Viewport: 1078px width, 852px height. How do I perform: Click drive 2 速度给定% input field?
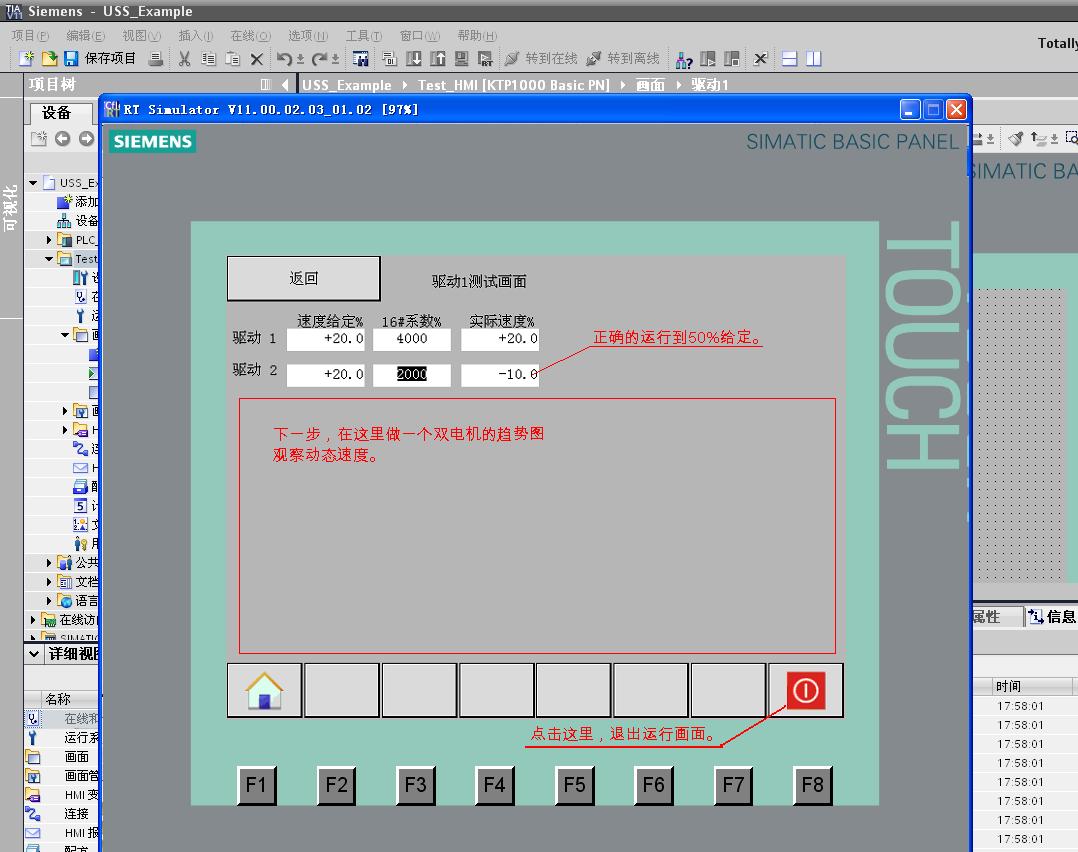(x=325, y=375)
